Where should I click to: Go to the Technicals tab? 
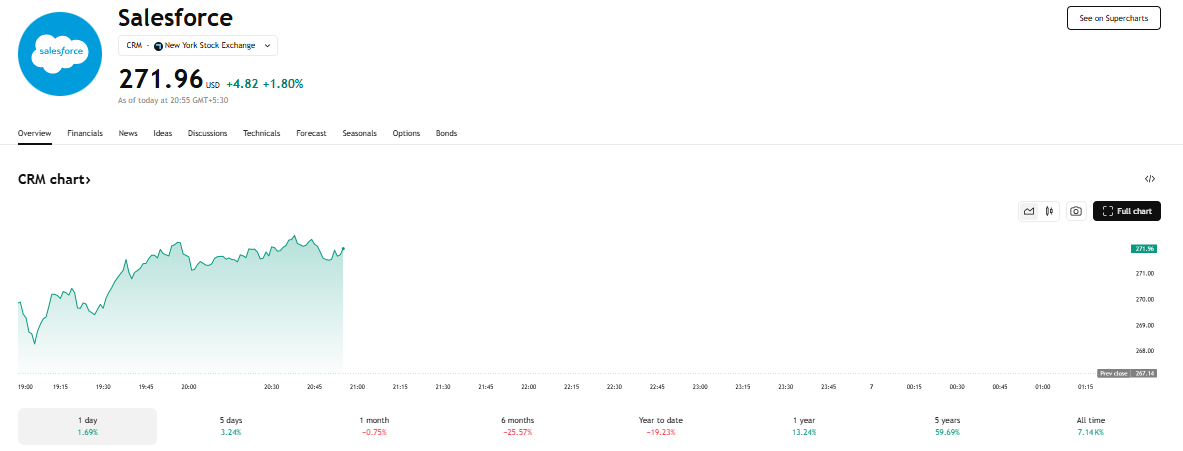tap(261, 133)
